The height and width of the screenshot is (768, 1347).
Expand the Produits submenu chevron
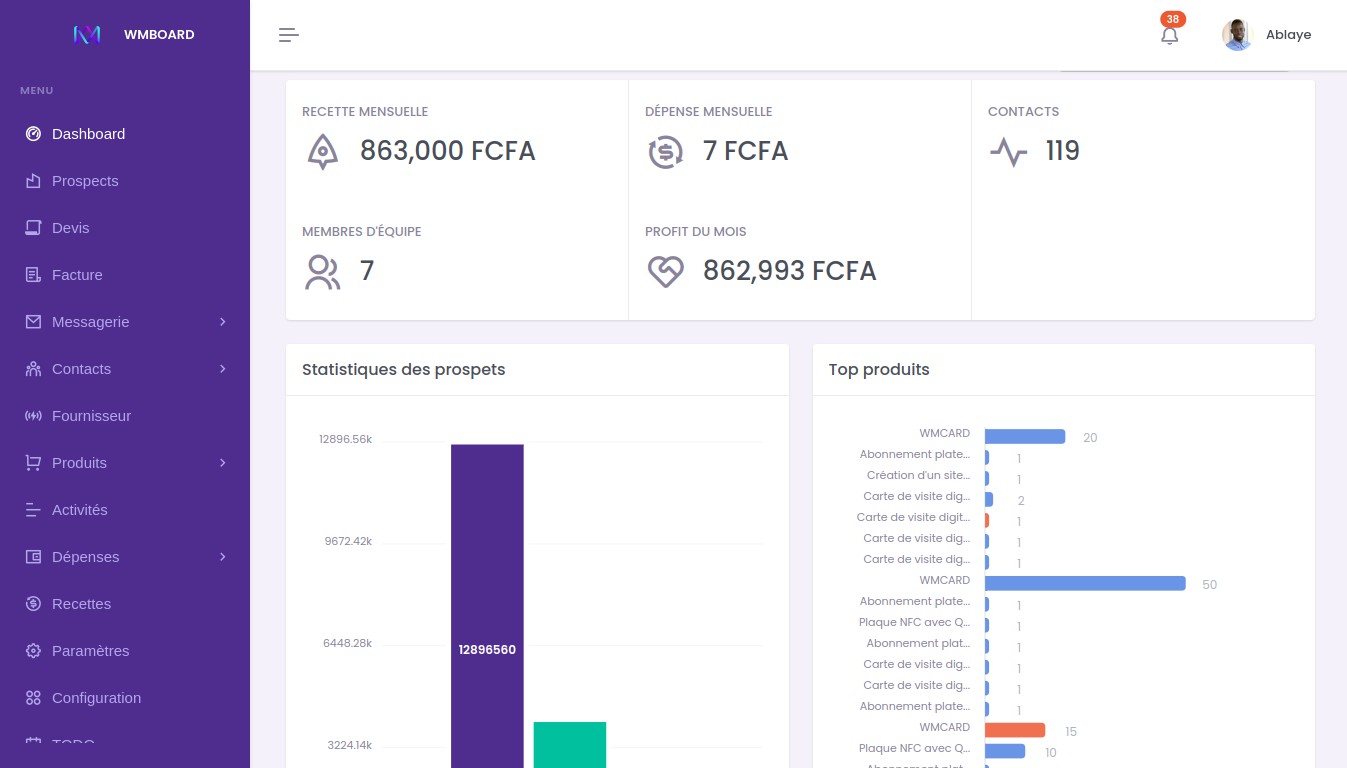(223, 463)
